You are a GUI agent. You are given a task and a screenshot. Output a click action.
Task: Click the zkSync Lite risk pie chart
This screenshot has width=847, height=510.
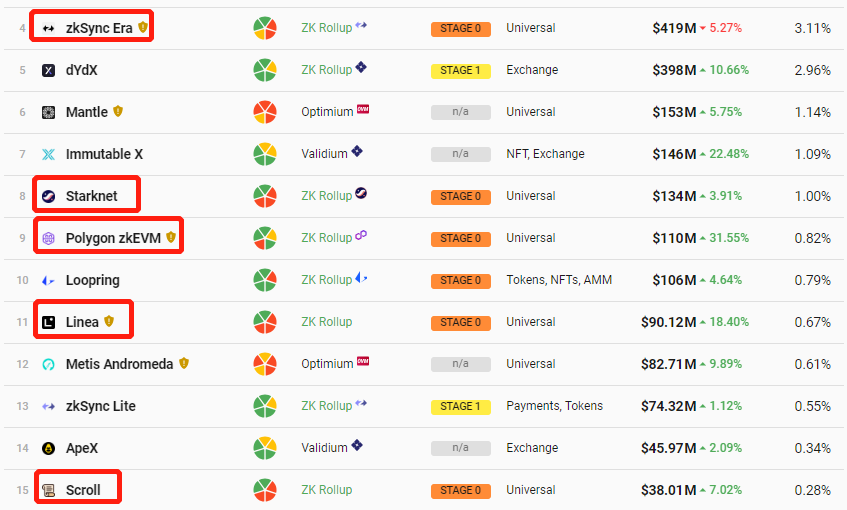[265, 406]
